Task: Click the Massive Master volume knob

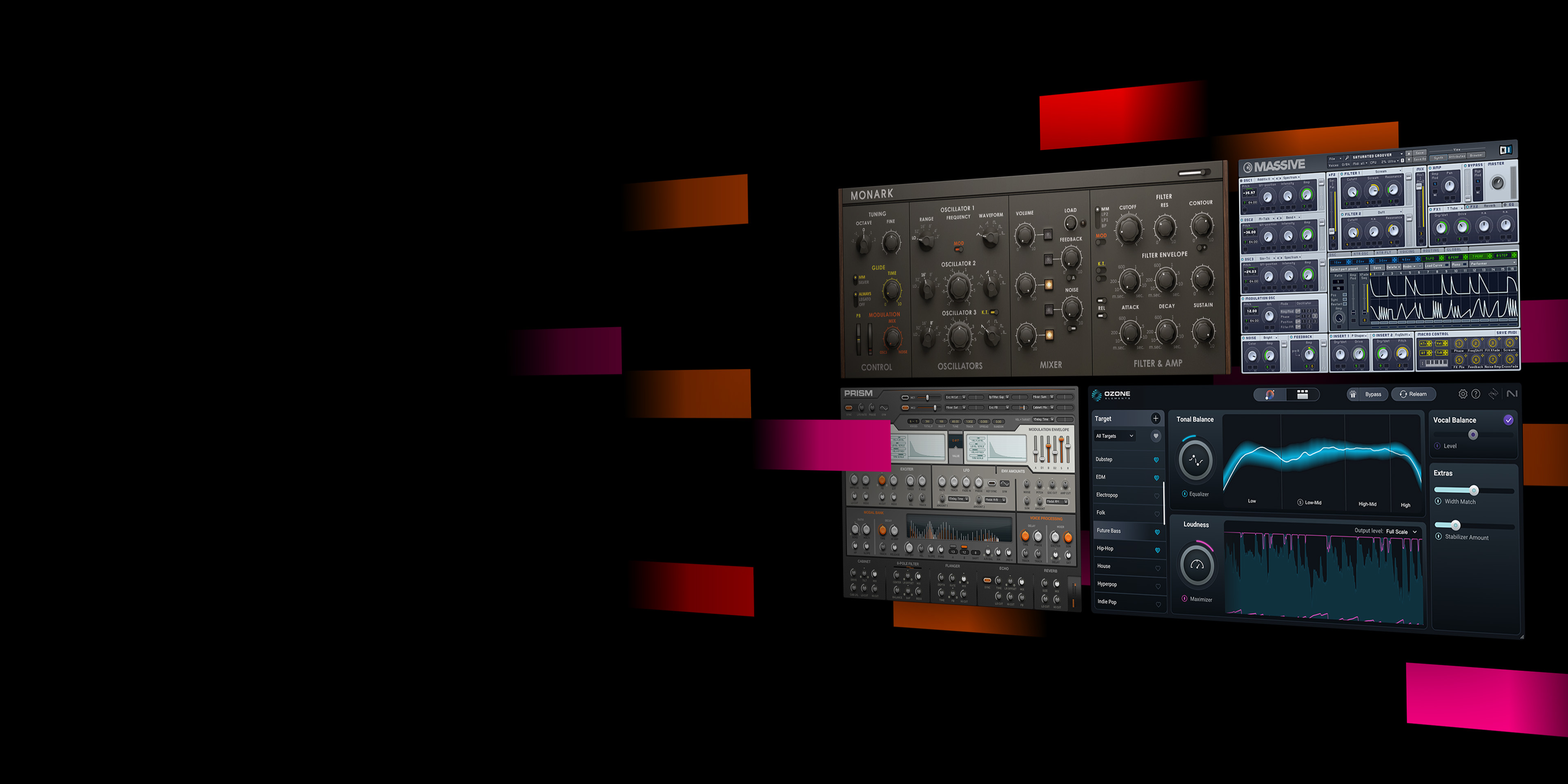Action: coord(1497,183)
